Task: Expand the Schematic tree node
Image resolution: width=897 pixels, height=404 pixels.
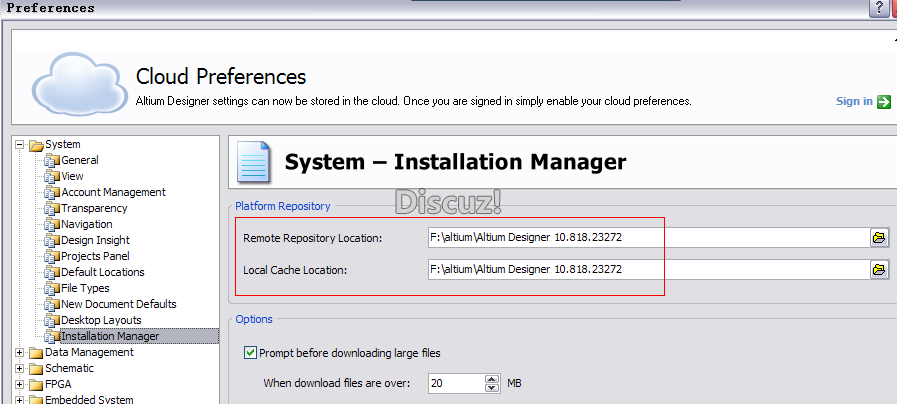Action: pyautogui.click(x=20, y=368)
